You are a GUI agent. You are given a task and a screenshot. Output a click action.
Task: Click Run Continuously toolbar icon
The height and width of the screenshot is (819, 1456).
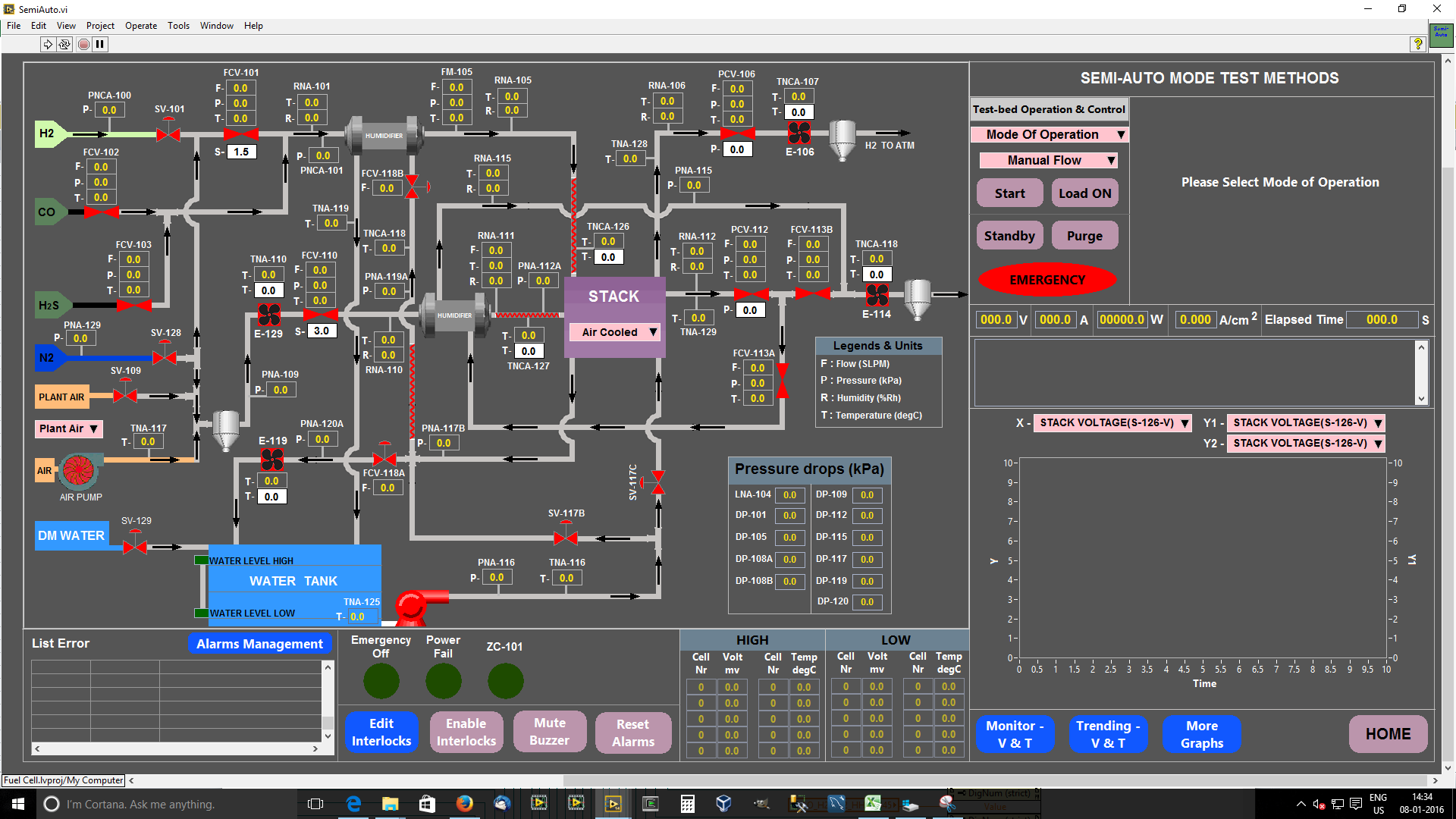click(64, 45)
